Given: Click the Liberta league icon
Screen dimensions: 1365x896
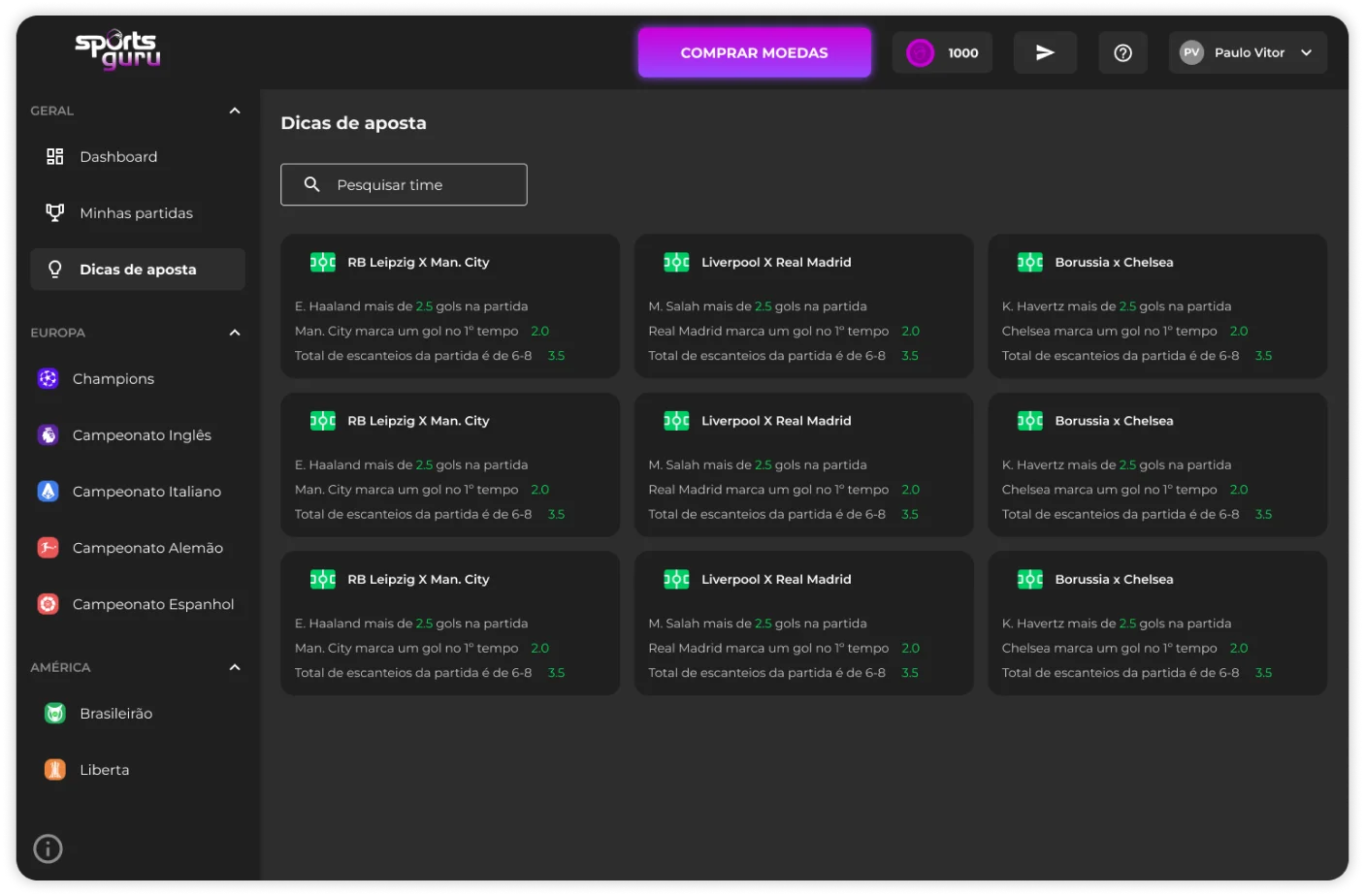Looking at the screenshot, I should click(x=55, y=769).
